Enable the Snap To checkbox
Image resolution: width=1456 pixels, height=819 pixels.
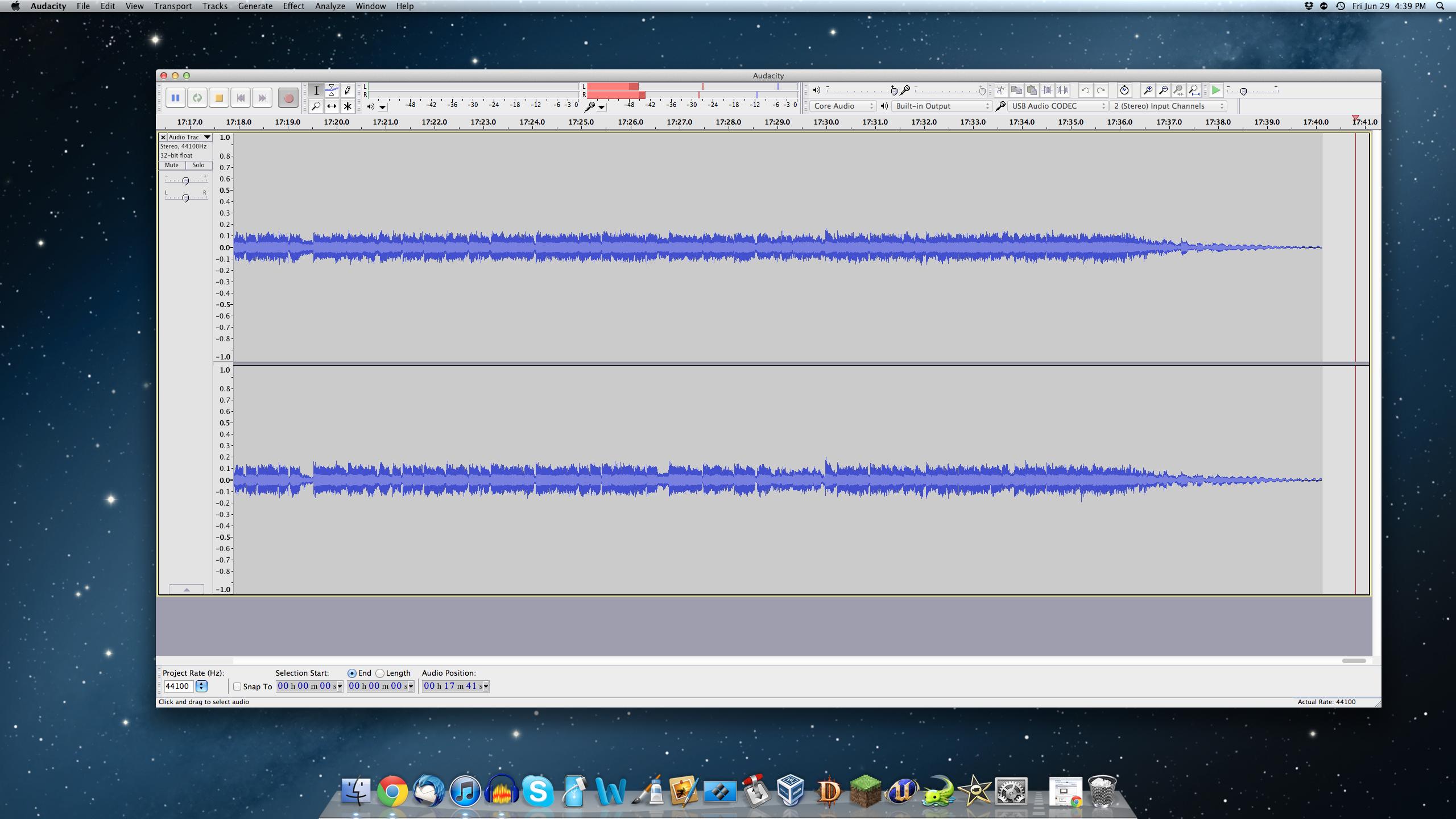tap(238, 686)
